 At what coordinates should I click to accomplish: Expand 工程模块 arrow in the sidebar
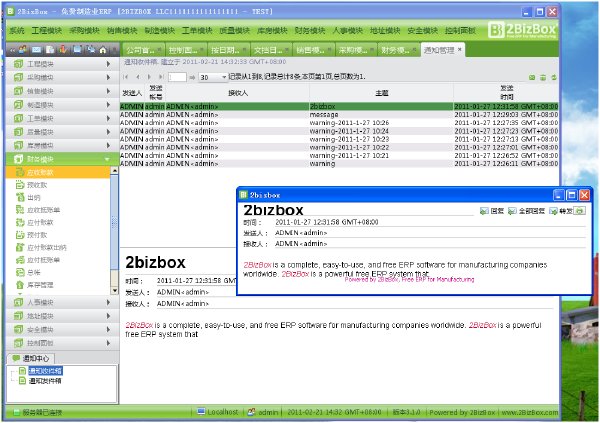[x=108, y=64]
